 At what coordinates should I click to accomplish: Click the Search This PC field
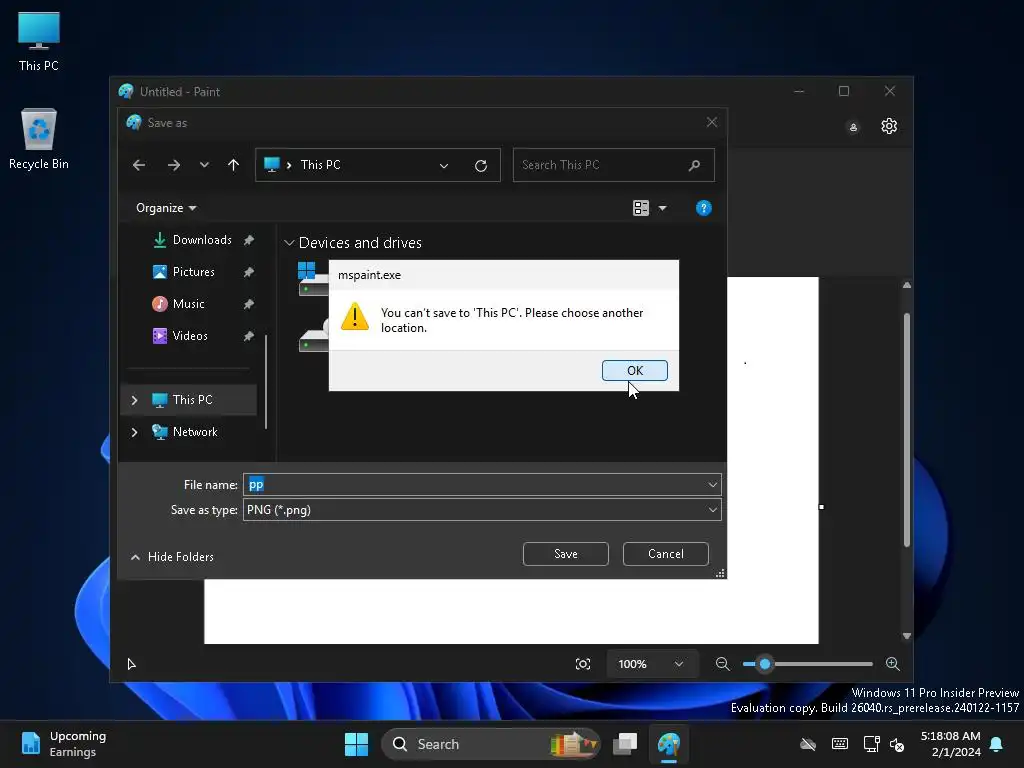pos(613,165)
